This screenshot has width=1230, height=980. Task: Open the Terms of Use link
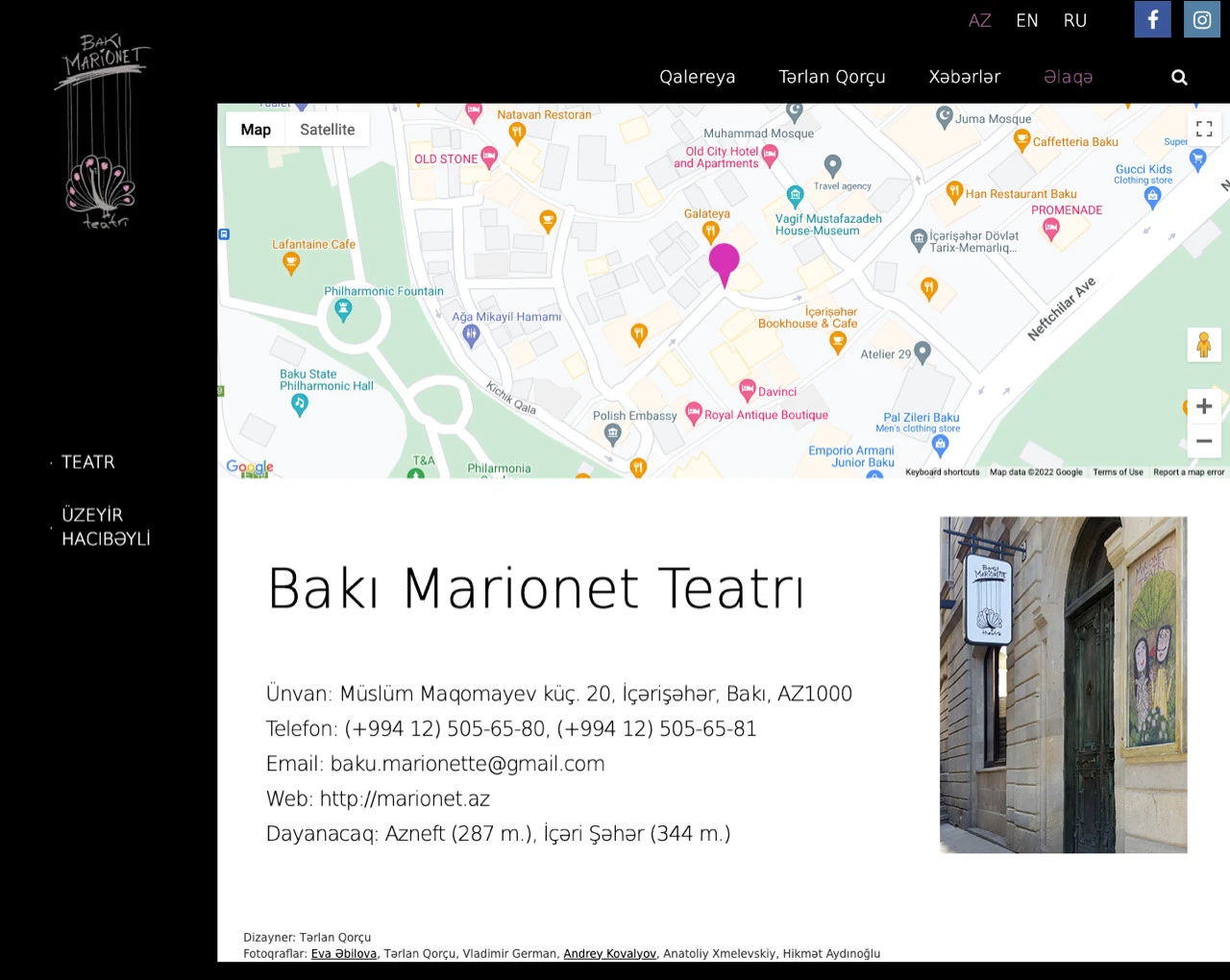coord(1118,472)
